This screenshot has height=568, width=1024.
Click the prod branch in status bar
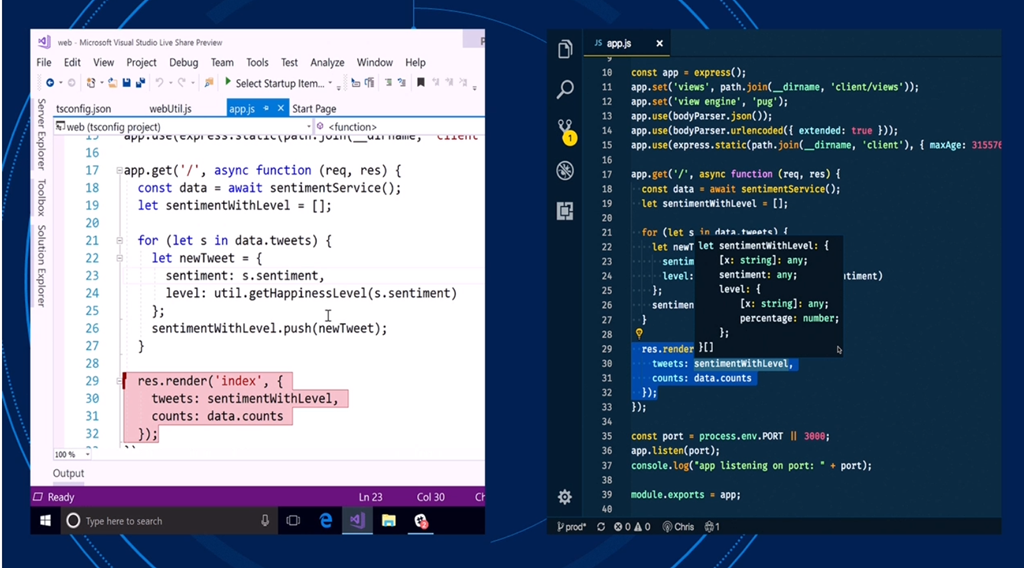(x=571, y=526)
